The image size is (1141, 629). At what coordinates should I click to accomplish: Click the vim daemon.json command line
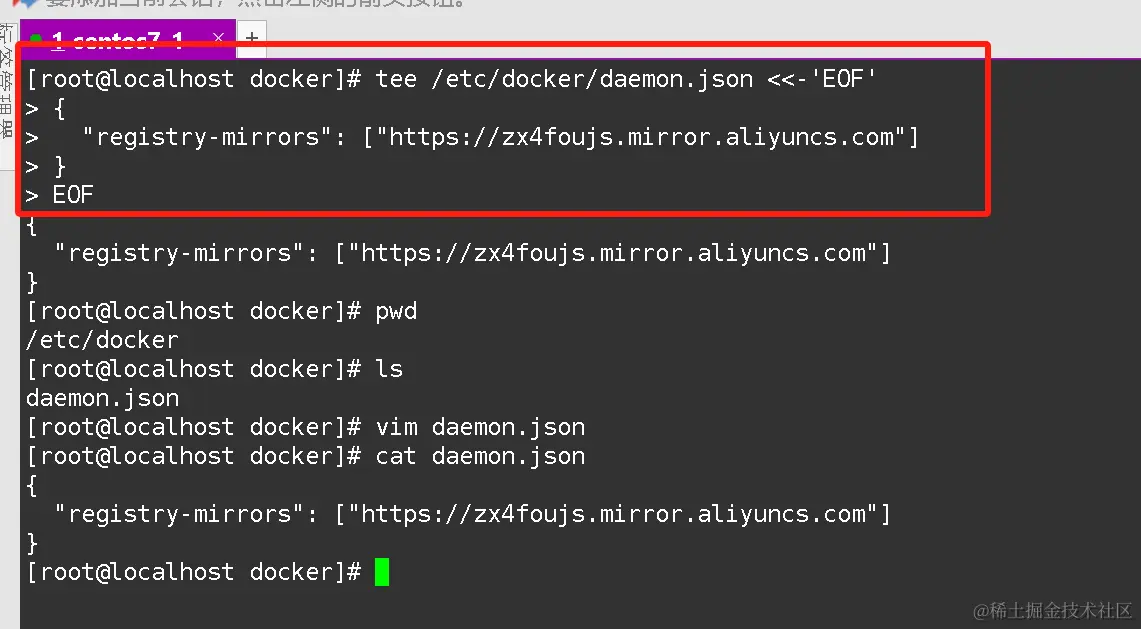coord(306,427)
